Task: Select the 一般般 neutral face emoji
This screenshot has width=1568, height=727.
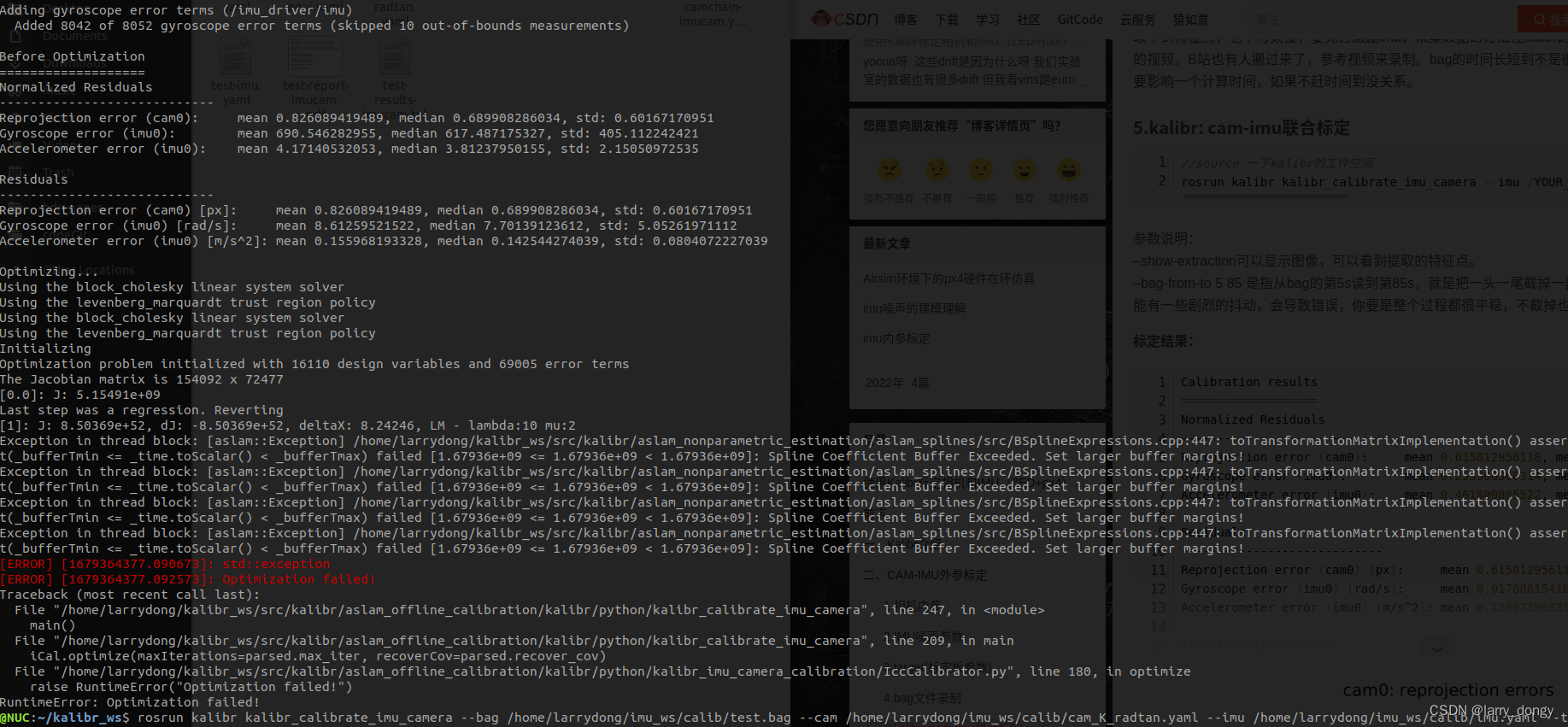Action: [981, 170]
